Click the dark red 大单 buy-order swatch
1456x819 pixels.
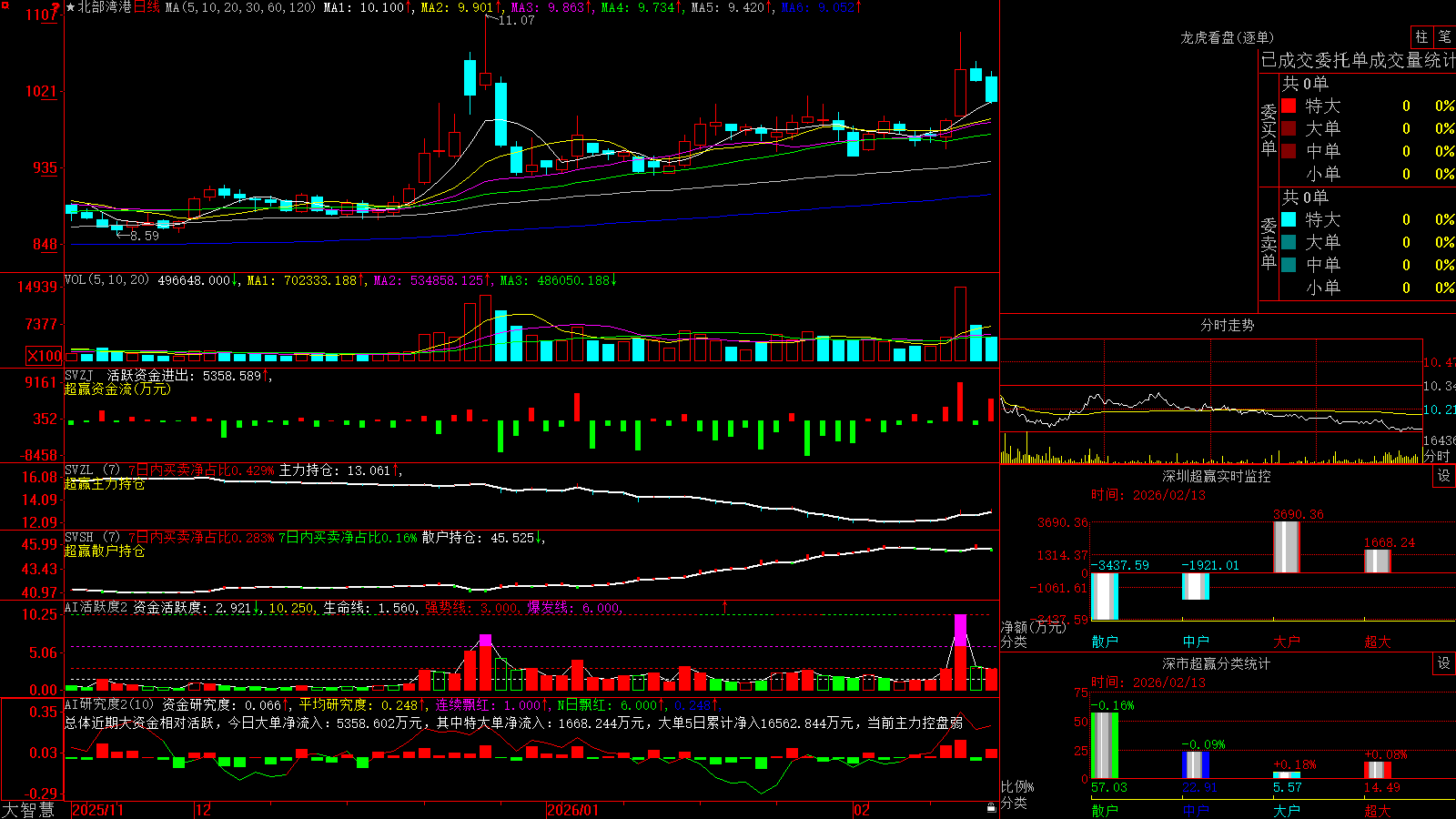tap(1289, 128)
